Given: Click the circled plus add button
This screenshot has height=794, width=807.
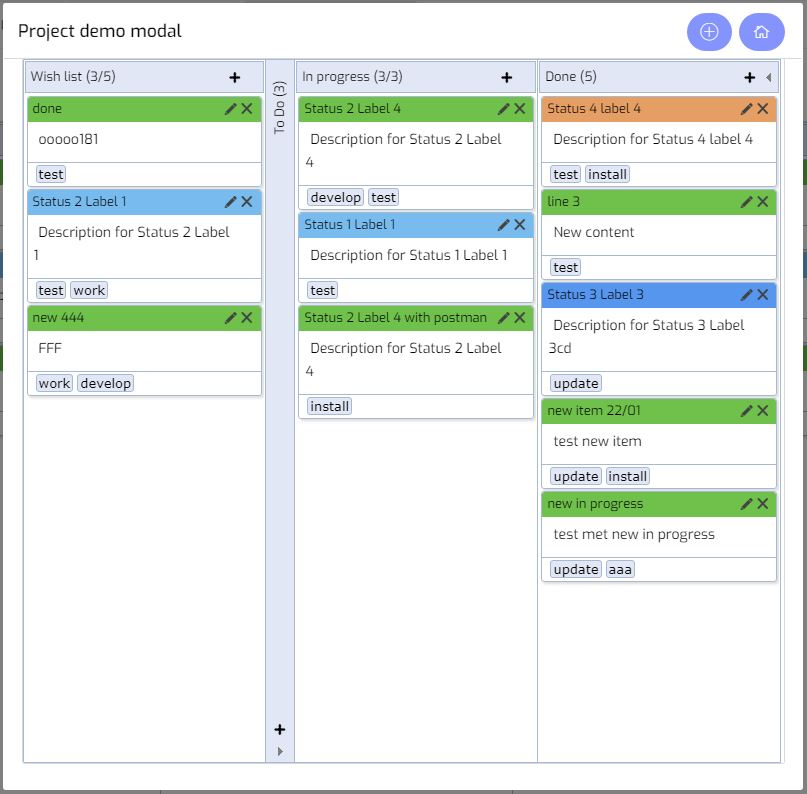Looking at the screenshot, I should 709,32.
